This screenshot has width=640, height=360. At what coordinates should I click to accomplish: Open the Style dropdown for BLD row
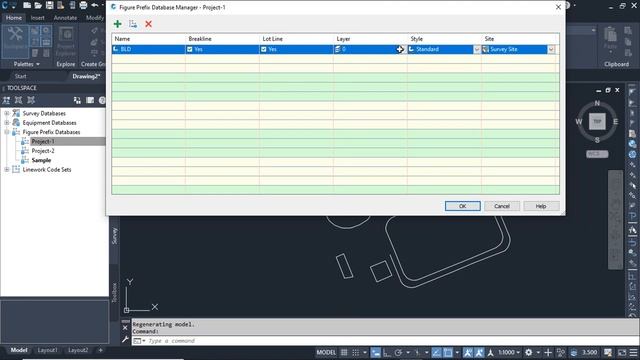477,49
